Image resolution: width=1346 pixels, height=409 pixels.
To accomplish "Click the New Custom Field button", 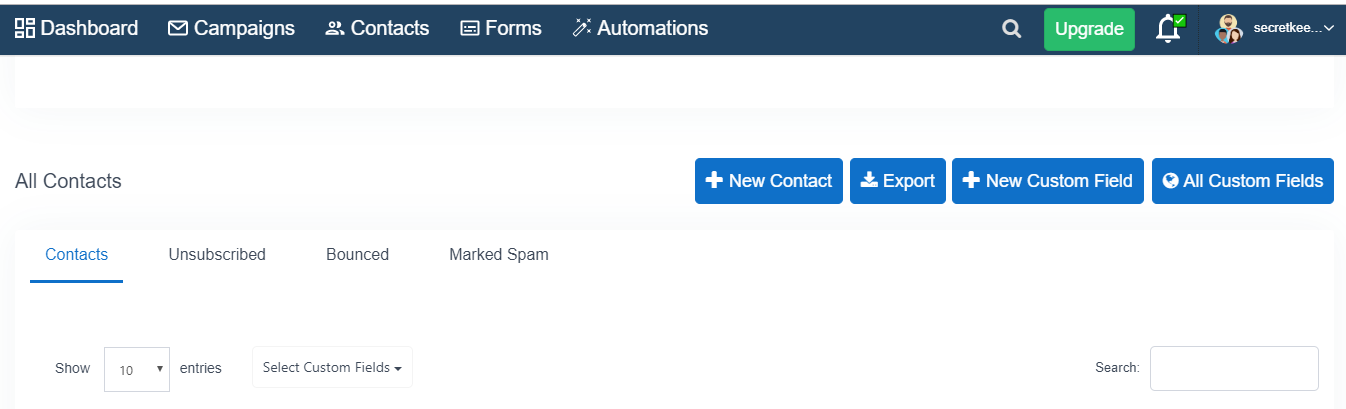I will tap(1048, 181).
